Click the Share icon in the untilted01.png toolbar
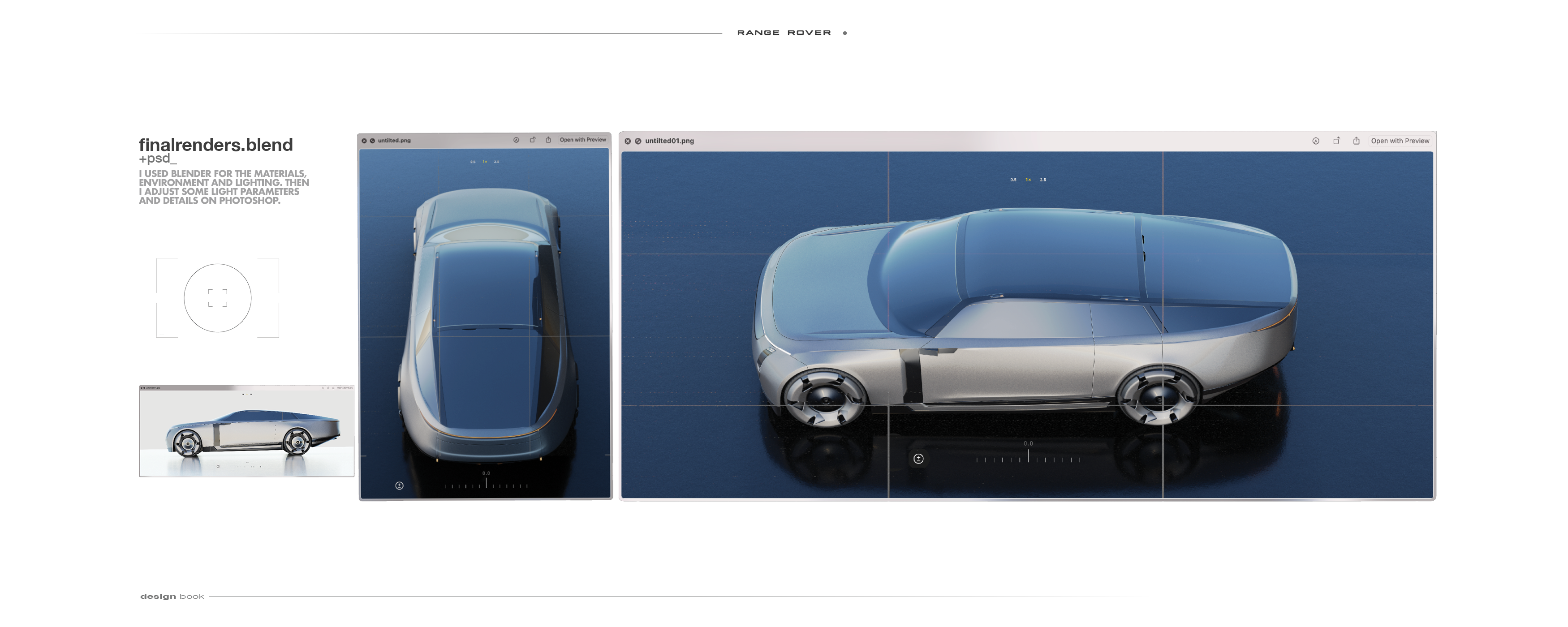 coord(1357,140)
